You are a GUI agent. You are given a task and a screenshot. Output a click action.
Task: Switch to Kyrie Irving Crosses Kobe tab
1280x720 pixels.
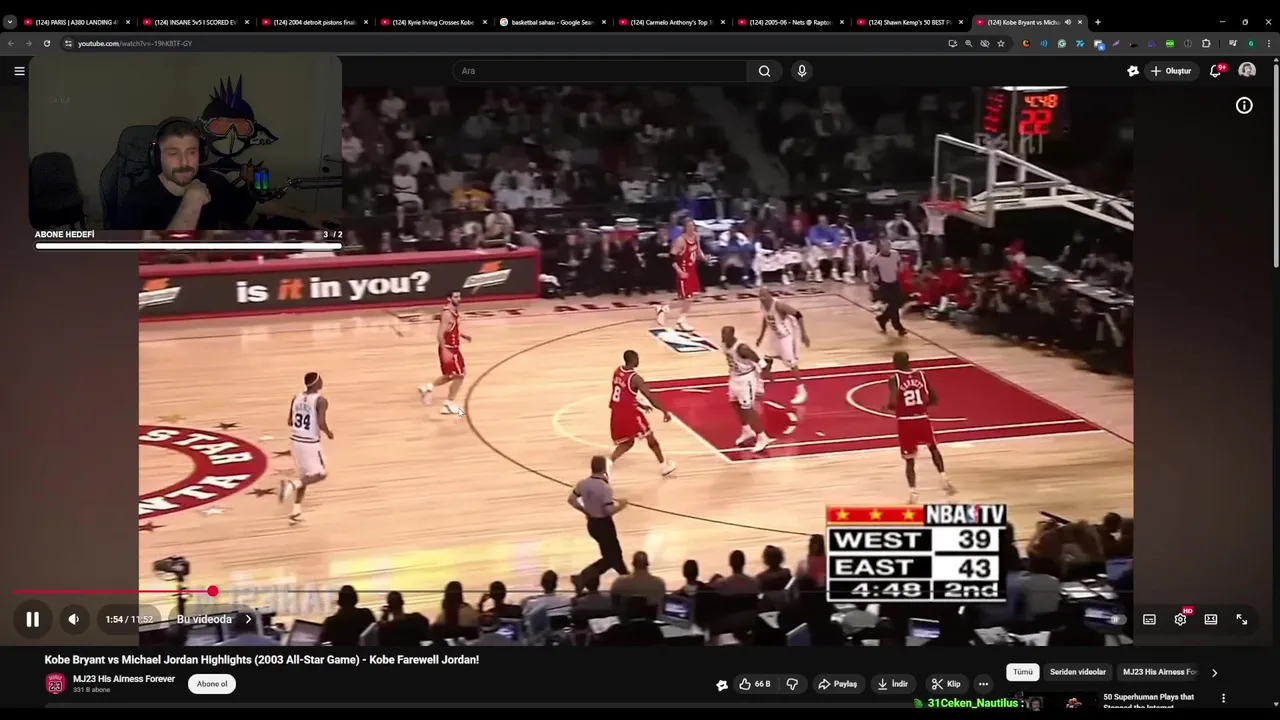coord(433,22)
